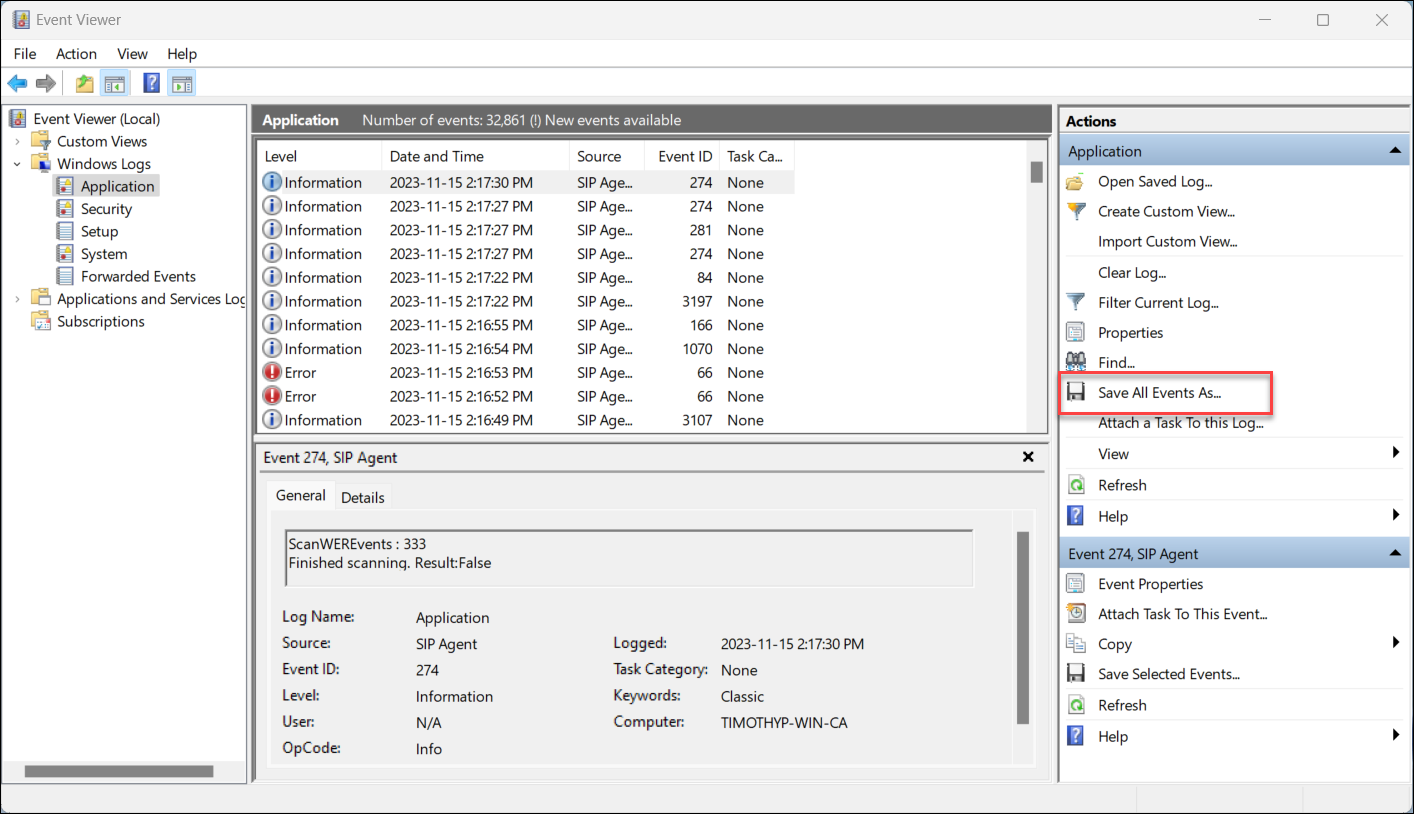The height and width of the screenshot is (814, 1414).
Task: Select the General tab
Action: tap(301, 495)
